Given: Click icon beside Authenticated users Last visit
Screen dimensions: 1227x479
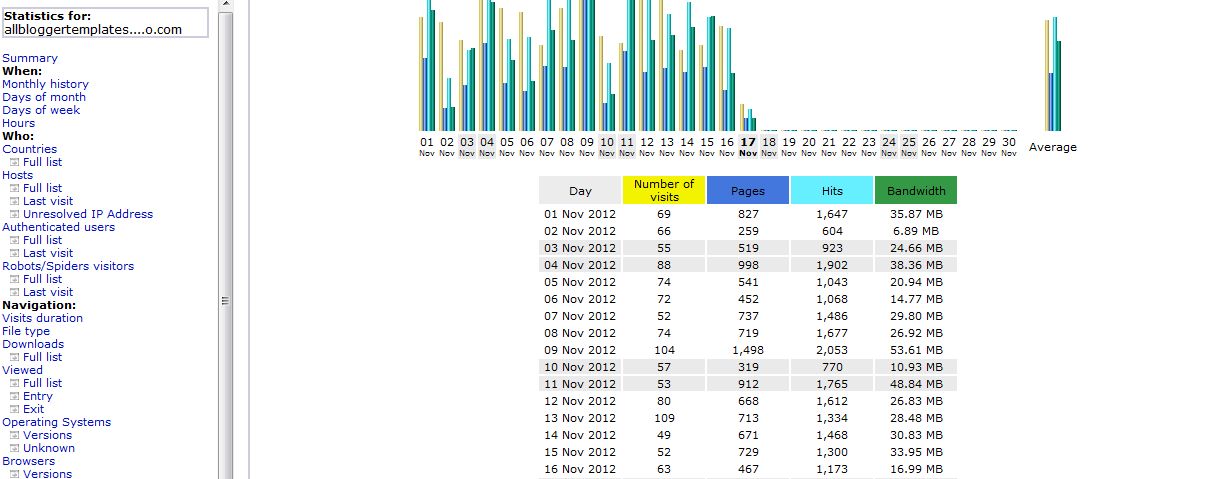Looking at the screenshot, I should tap(15, 253).
